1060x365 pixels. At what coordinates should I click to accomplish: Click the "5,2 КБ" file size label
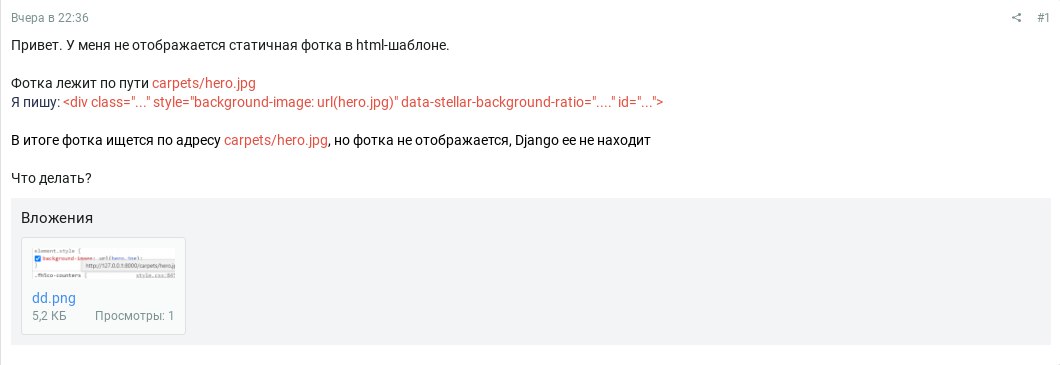point(49,316)
